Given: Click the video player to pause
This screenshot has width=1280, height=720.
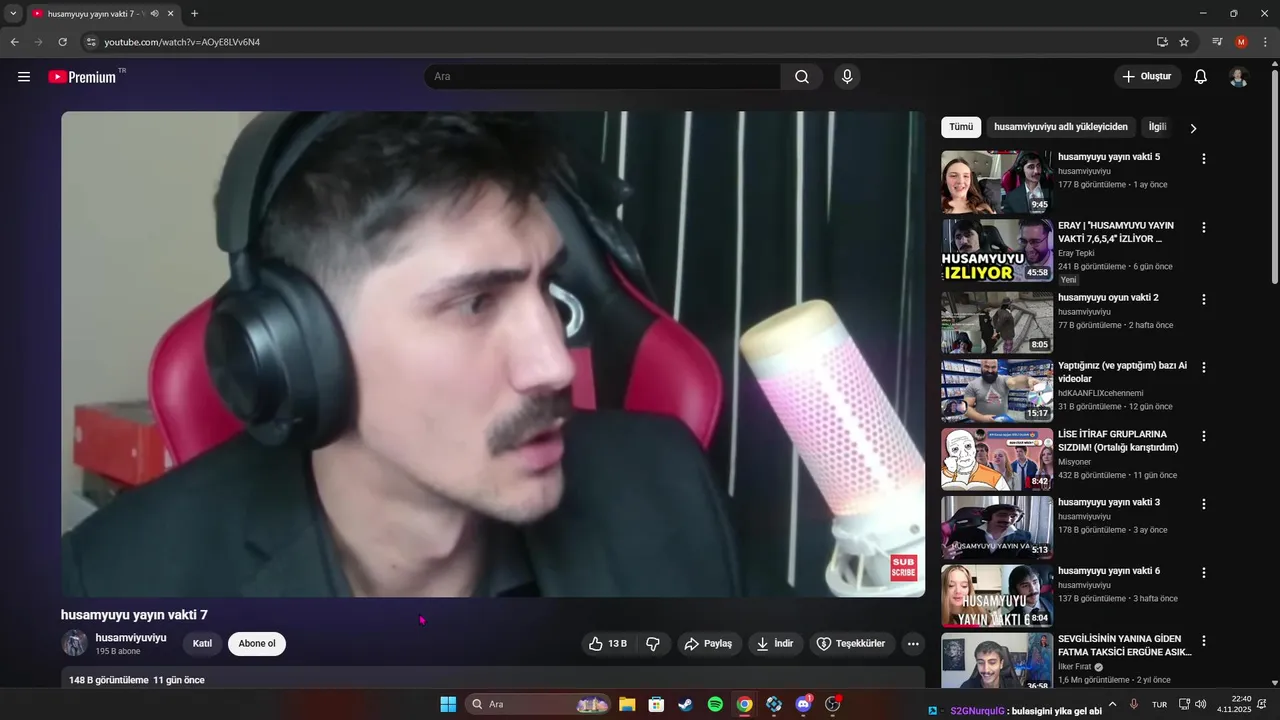Looking at the screenshot, I should 493,354.
